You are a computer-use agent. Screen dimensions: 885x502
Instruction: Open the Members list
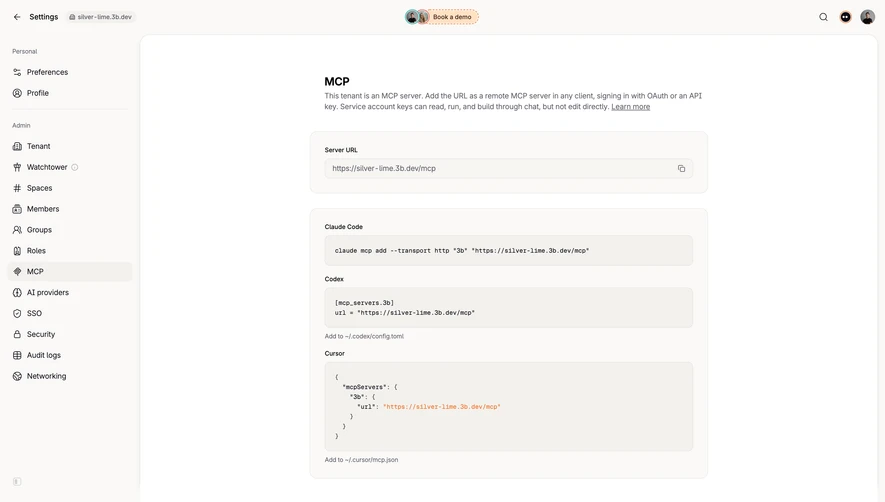[x=70, y=209]
